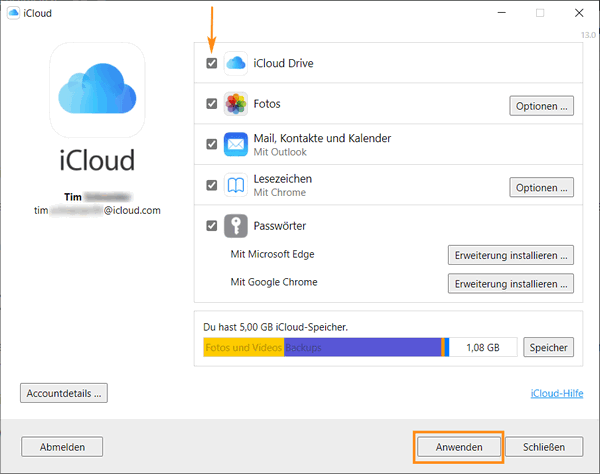Open the iCloud-Hilfe link
The height and width of the screenshot is (474, 600).
[557, 393]
